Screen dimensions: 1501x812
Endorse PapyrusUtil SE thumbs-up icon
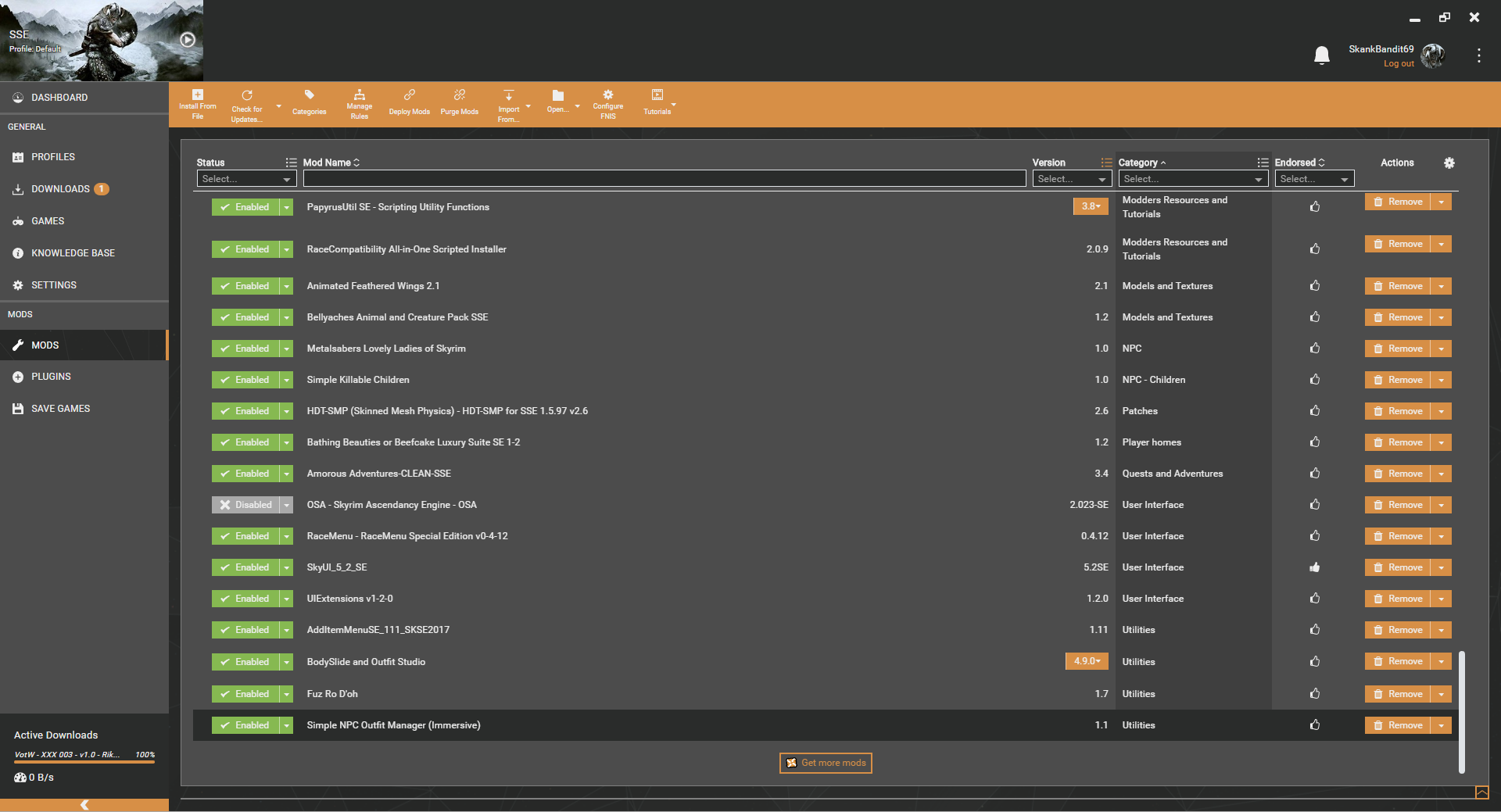[1315, 207]
